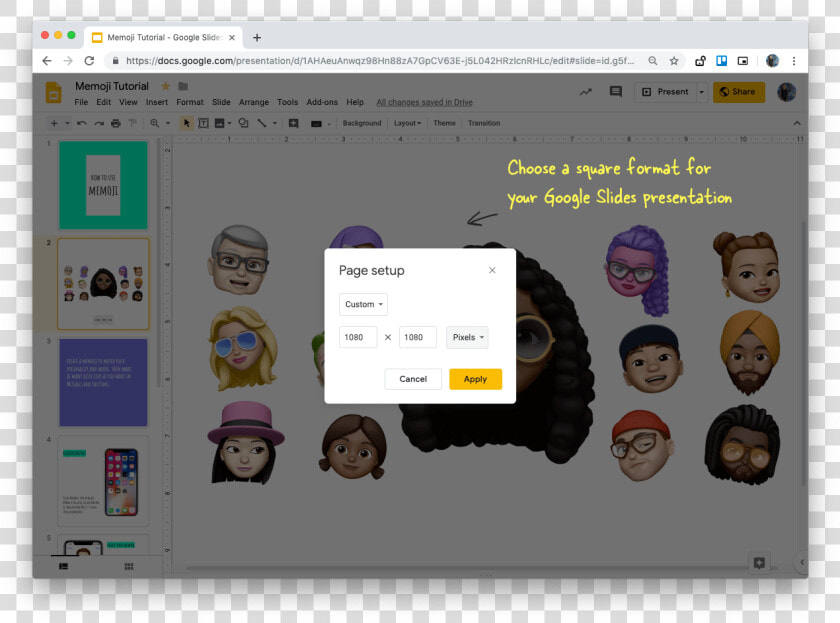Collapse the menus with the chevron
Viewport: 840px width, 623px height.
coord(797,123)
